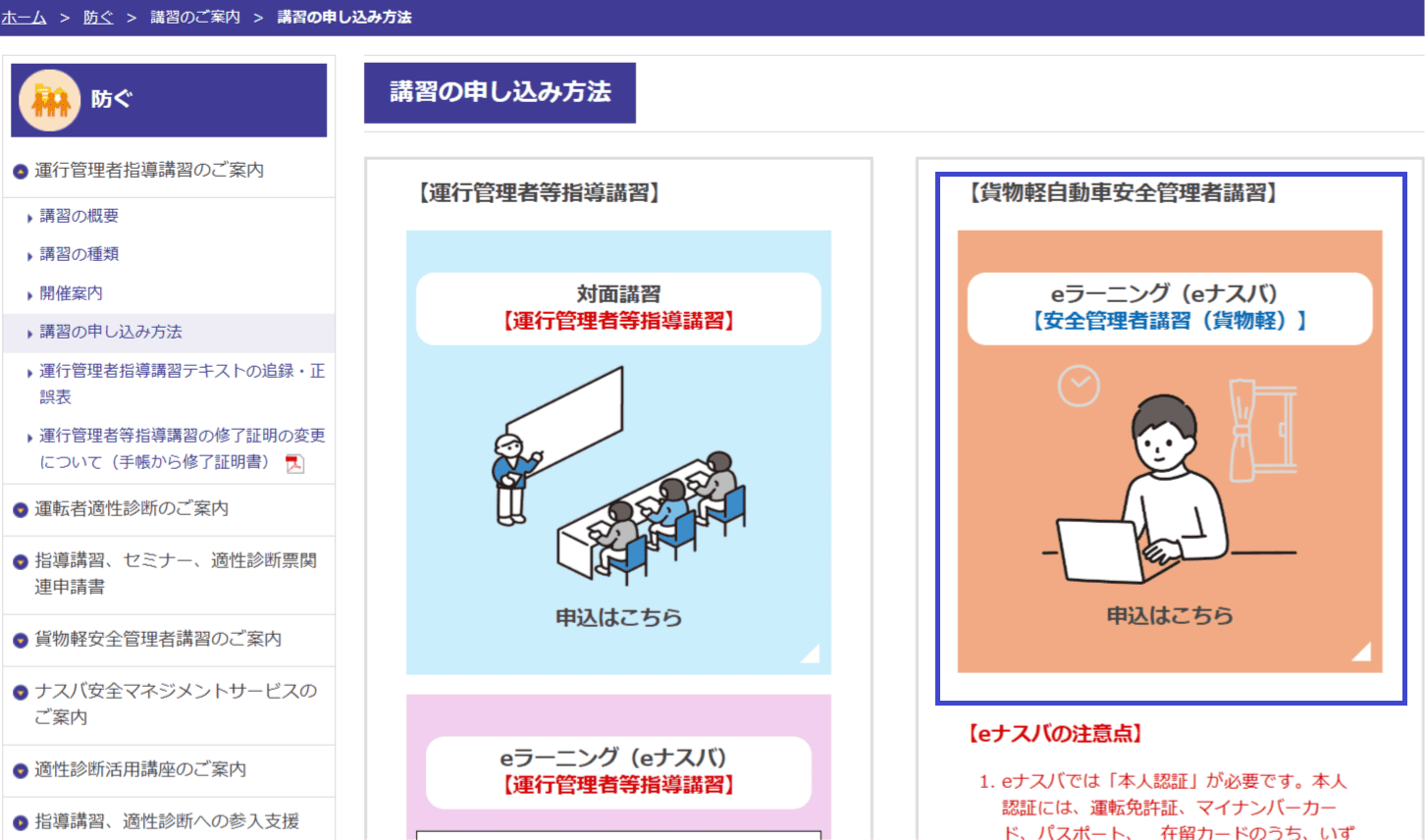Select 開催案内 in the sidebar menu
1425x840 pixels.
point(71,293)
